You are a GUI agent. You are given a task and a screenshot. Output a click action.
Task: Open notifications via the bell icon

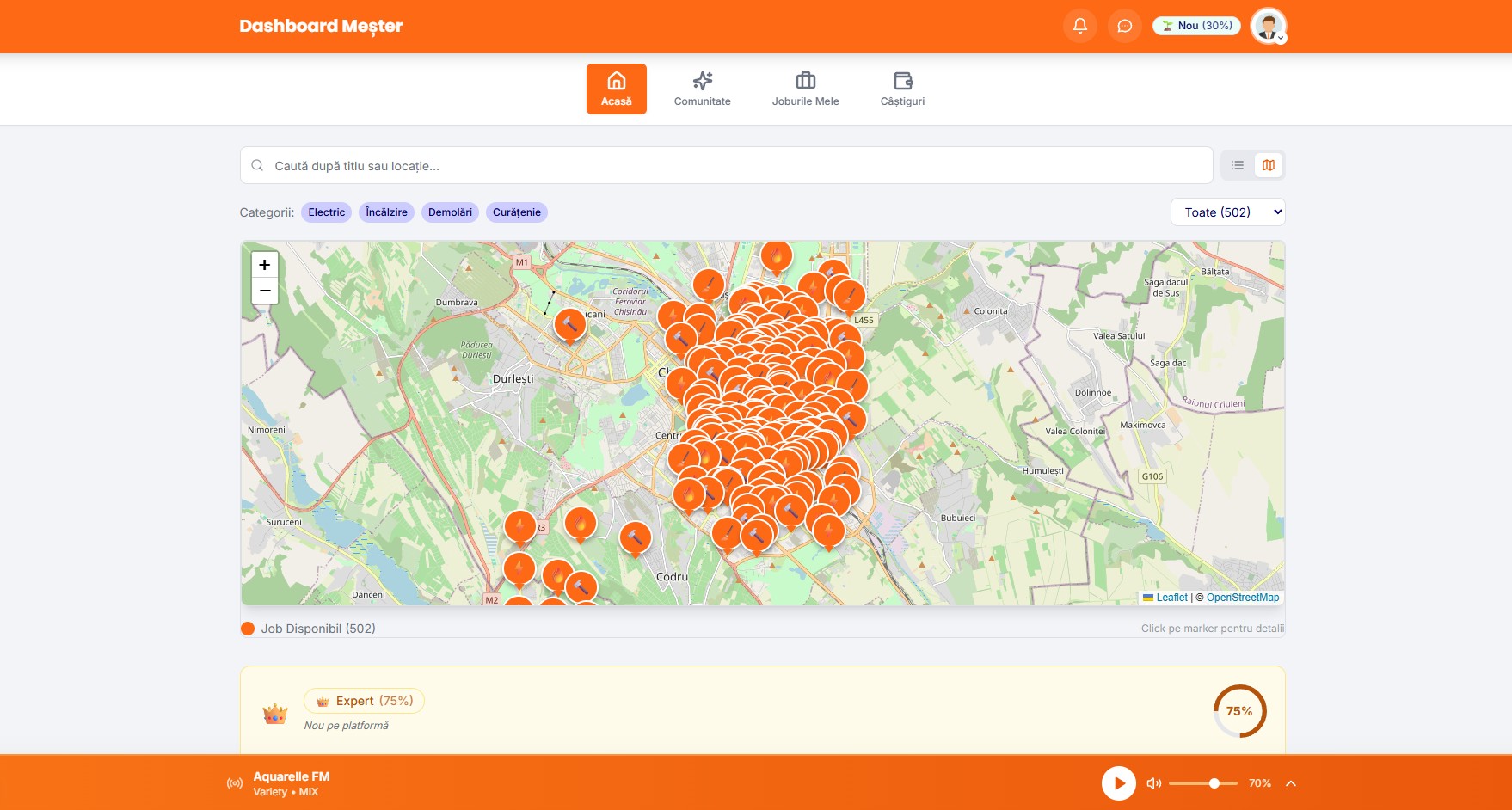pos(1079,26)
